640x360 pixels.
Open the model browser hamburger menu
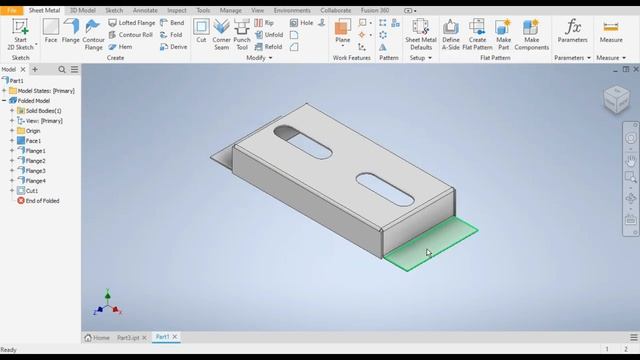(74, 69)
